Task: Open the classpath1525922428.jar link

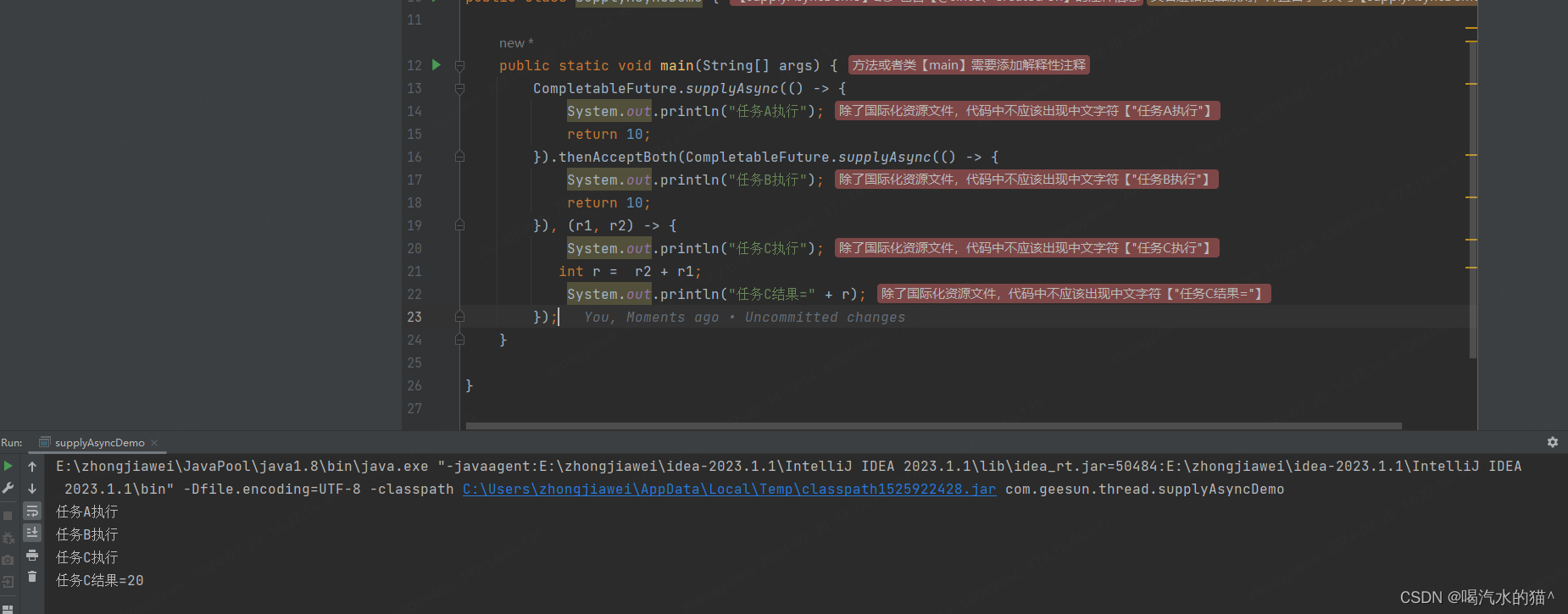Action: tap(729, 489)
